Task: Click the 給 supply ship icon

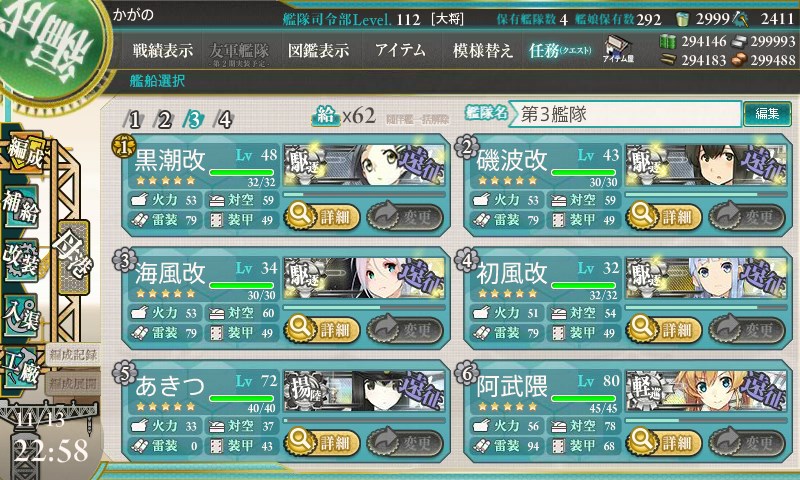Action: [x=325, y=116]
